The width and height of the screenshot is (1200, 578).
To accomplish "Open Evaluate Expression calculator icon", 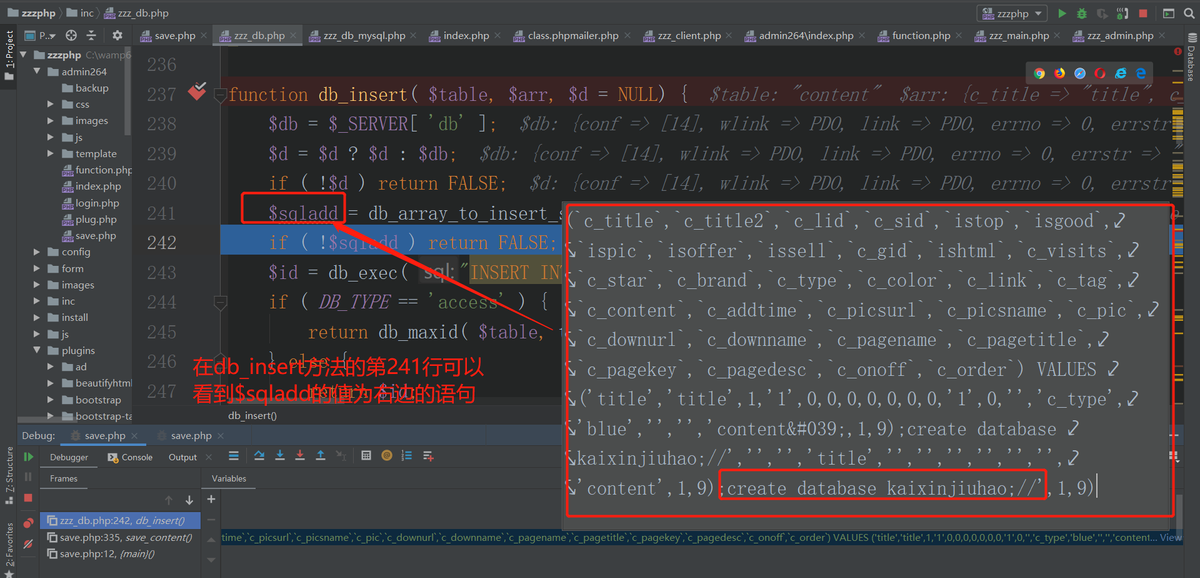I will pyautogui.click(x=365, y=456).
